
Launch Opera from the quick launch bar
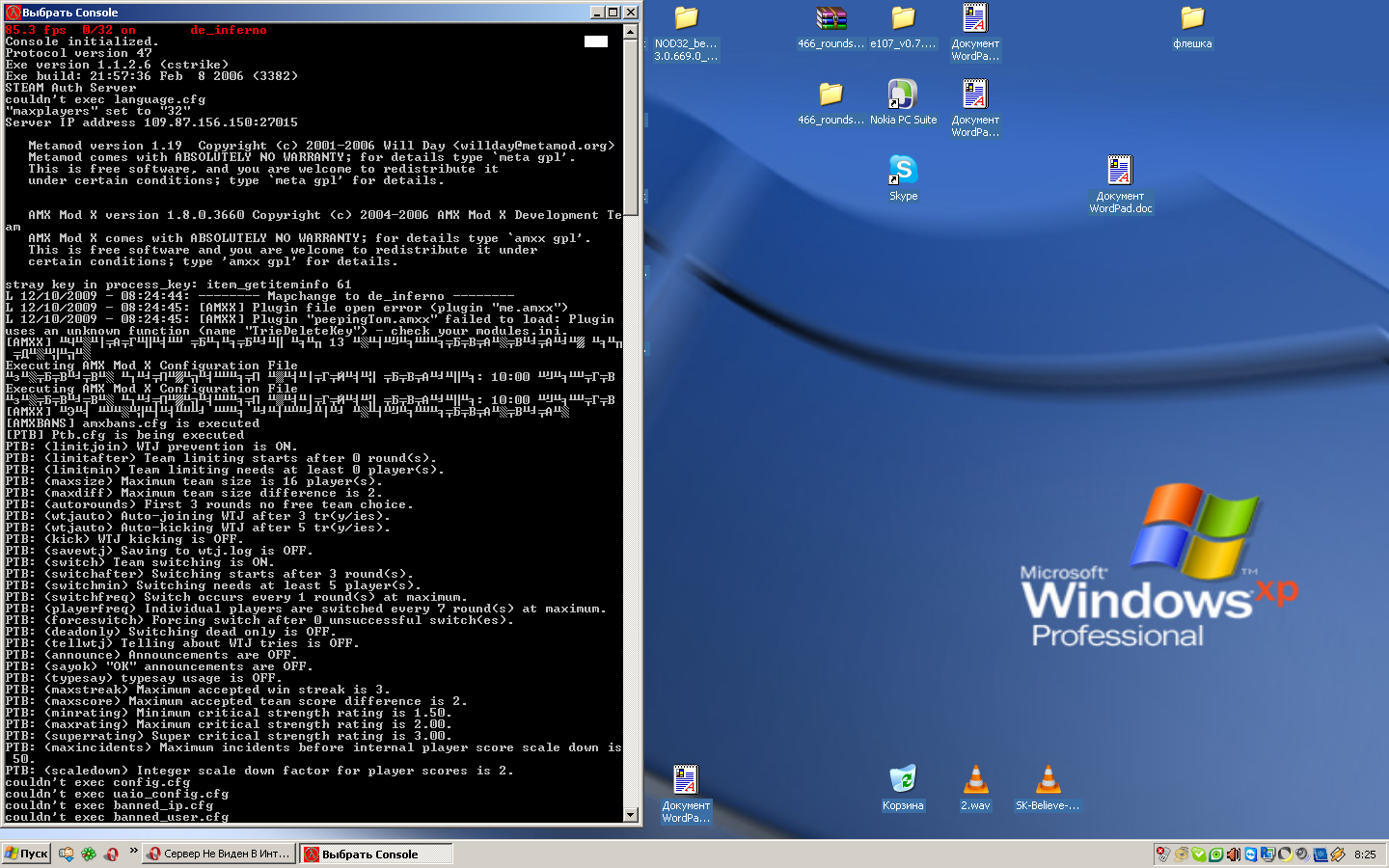coord(112,854)
